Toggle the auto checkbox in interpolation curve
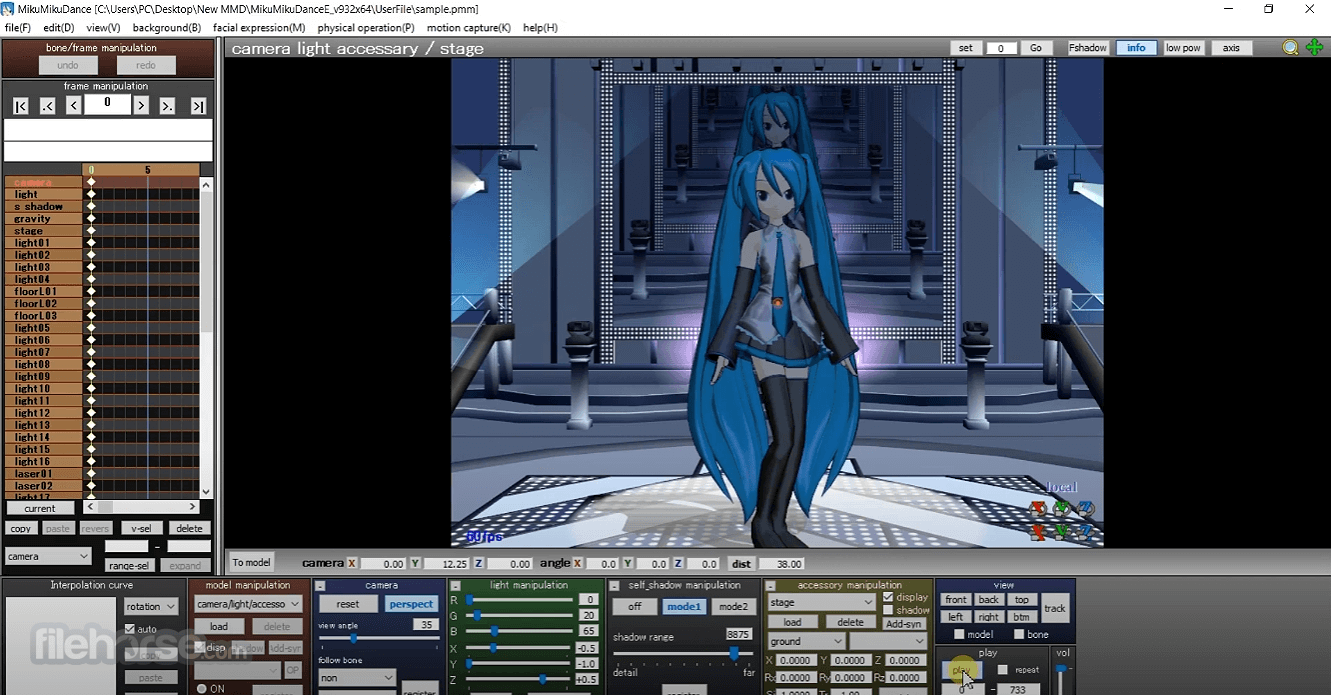1331x695 pixels. (130, 629)
